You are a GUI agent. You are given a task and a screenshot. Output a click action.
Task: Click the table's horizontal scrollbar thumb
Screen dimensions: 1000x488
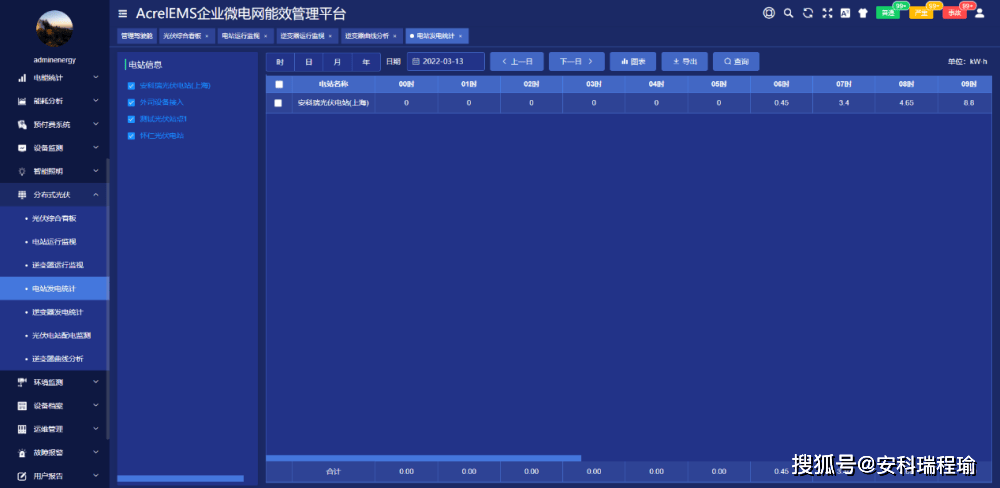point(423,458)
